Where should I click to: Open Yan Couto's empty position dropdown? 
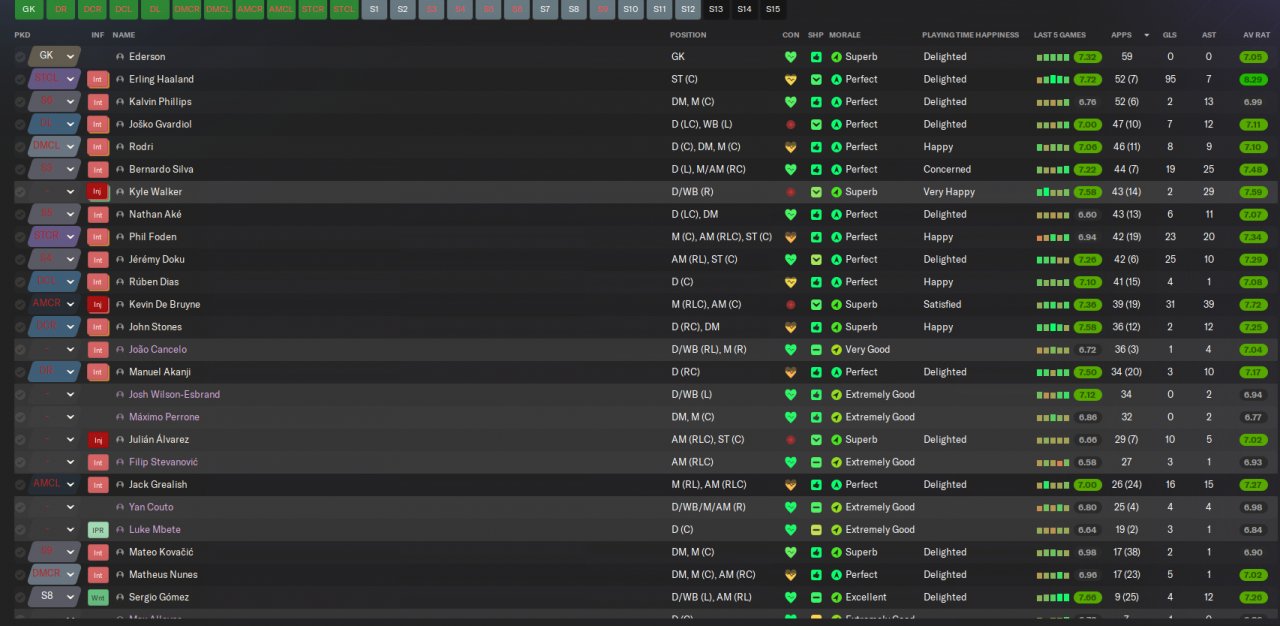coord(54,507)
